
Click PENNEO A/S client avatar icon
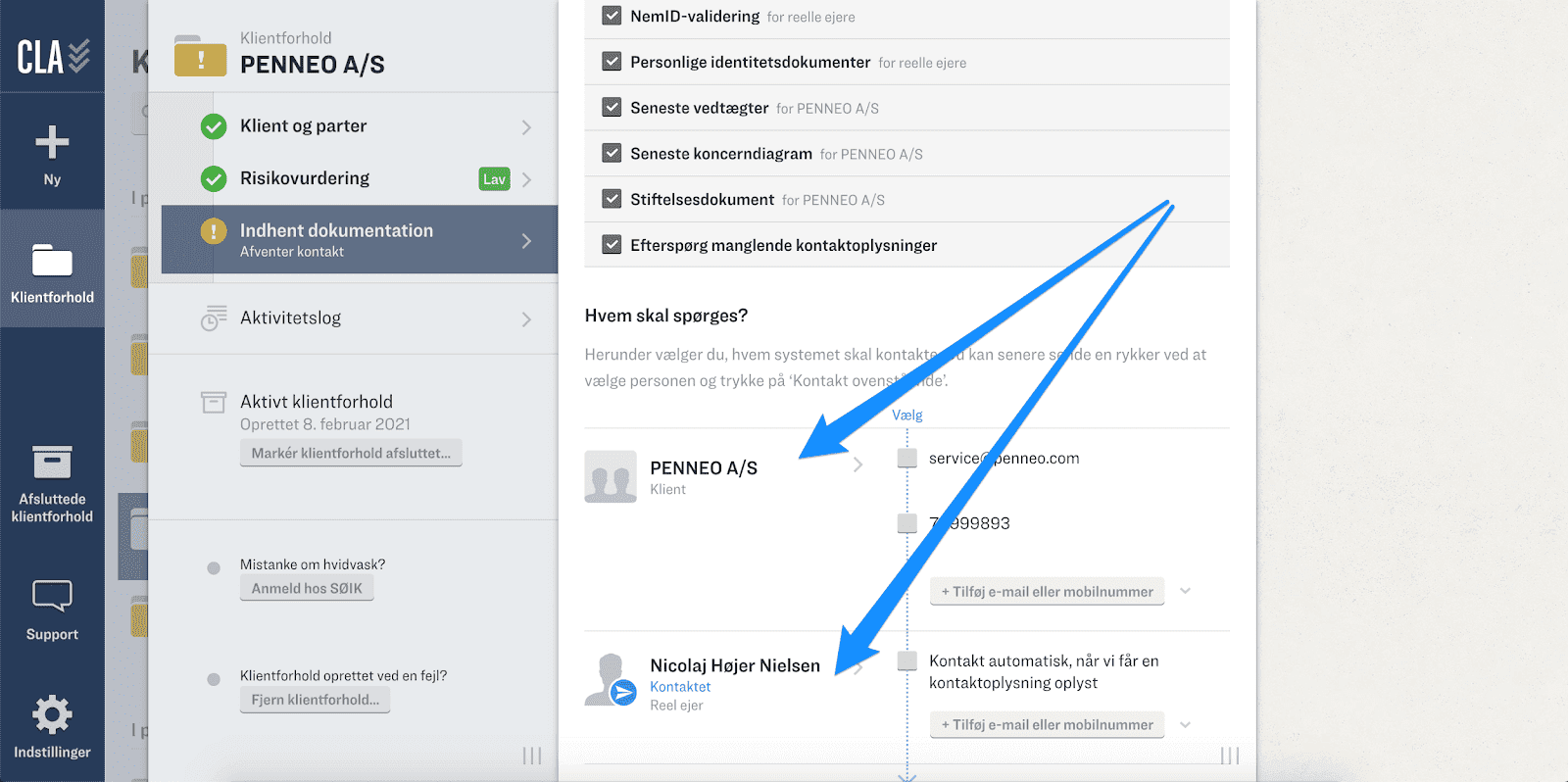pos(611,476)
